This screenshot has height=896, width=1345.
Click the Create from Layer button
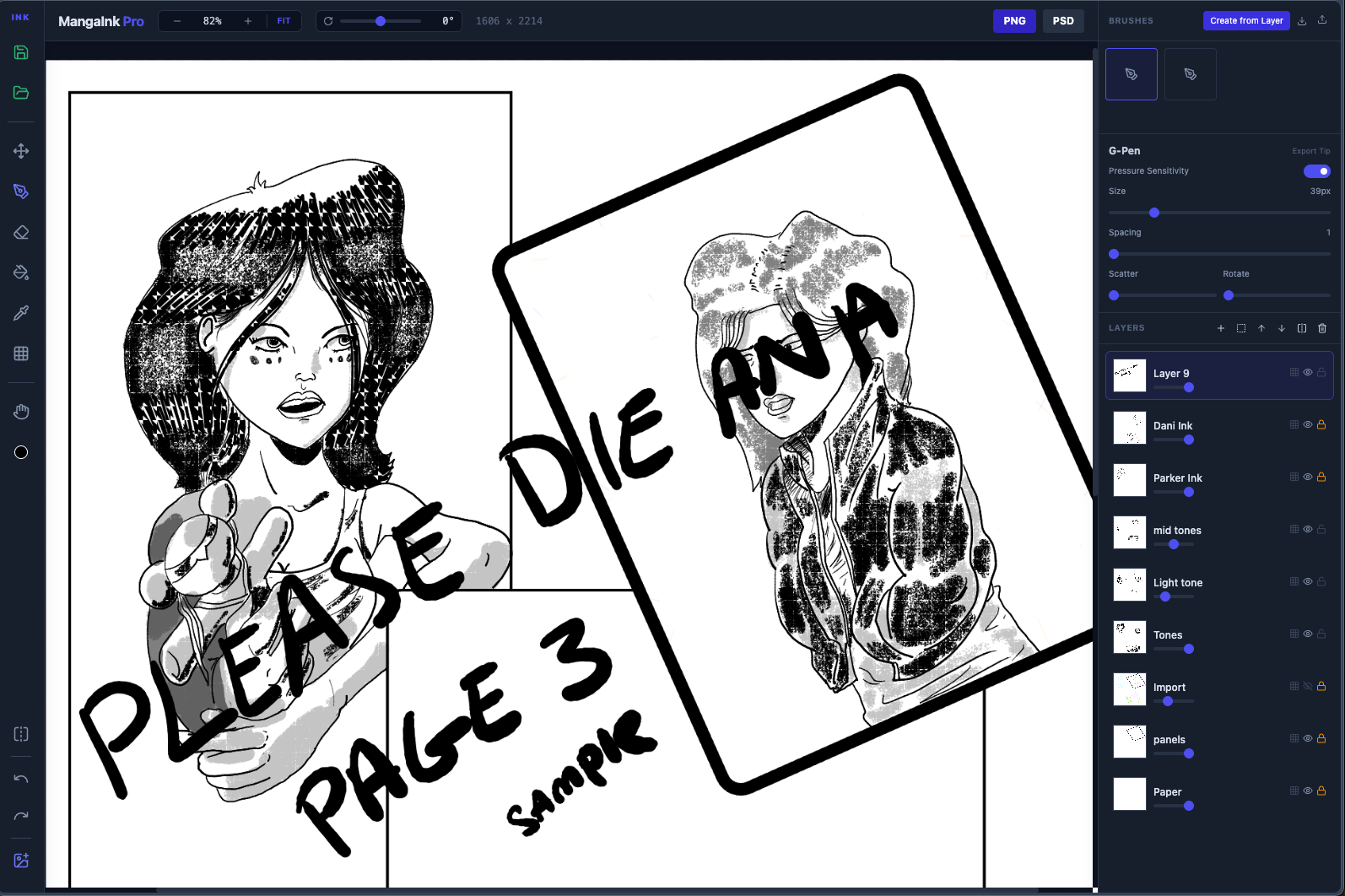pyautogui.click(x=1245, y=21)
